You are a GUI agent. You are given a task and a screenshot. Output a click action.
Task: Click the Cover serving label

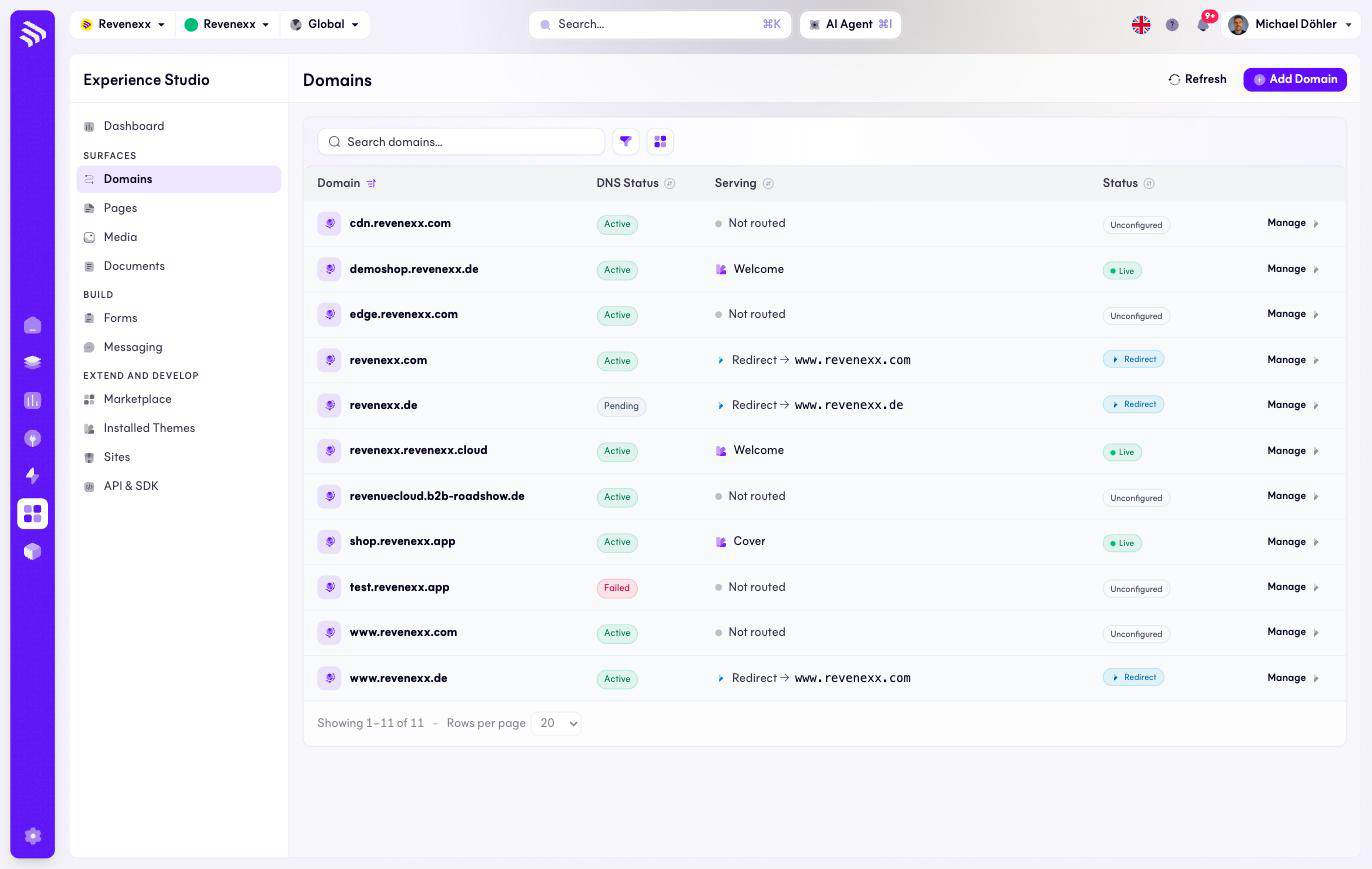point(749,541)
